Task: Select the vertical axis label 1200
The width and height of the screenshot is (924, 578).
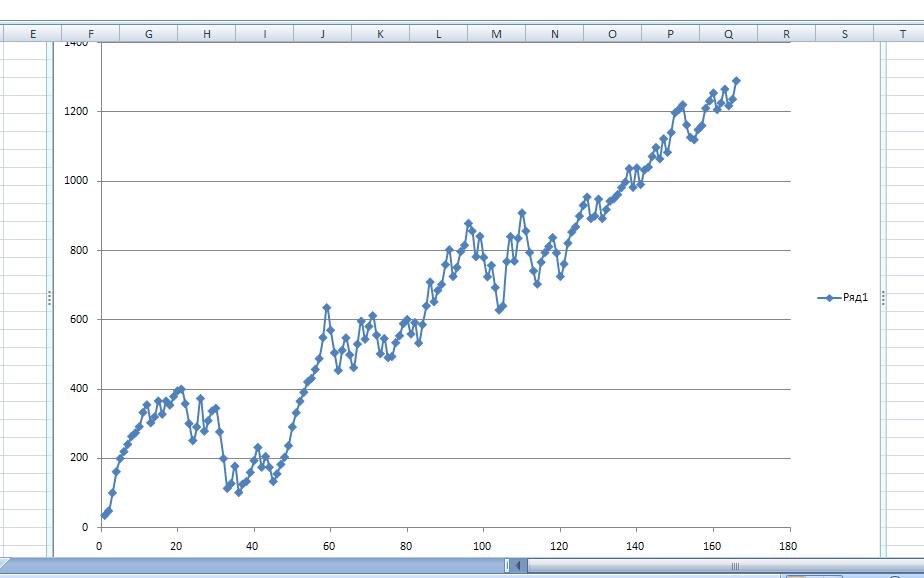Action: click(76, 111)
